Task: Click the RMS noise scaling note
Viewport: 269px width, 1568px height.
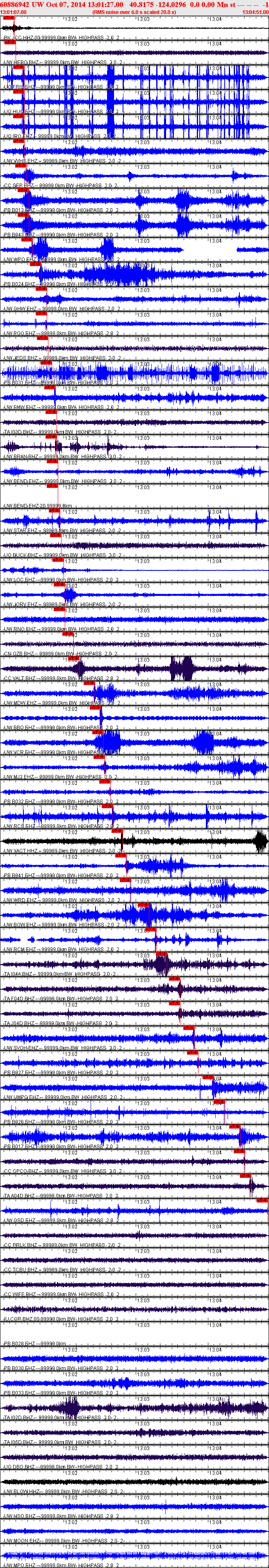Action: coord(134,11)
